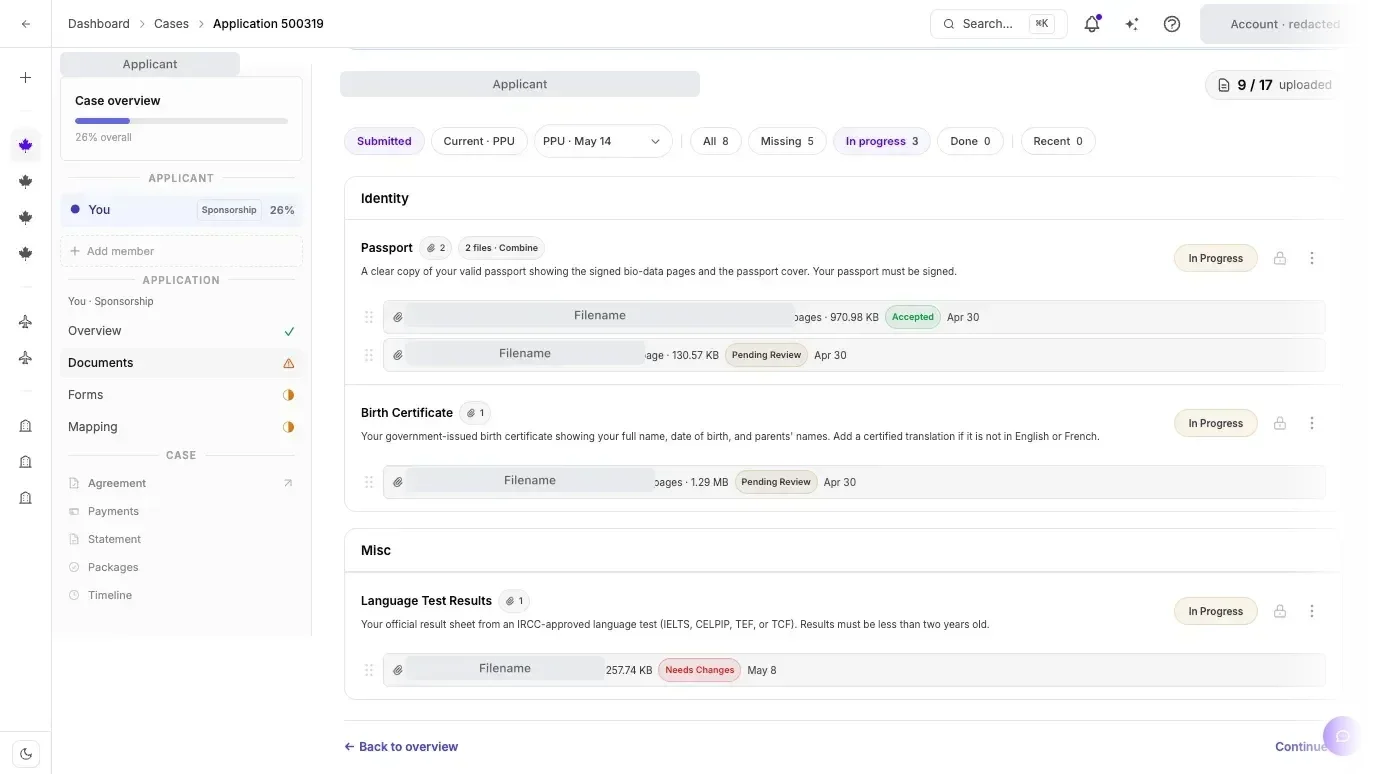Click Add member in the sidebar
The width and height of the screenshot is (1383, 774).
[181, 251]
